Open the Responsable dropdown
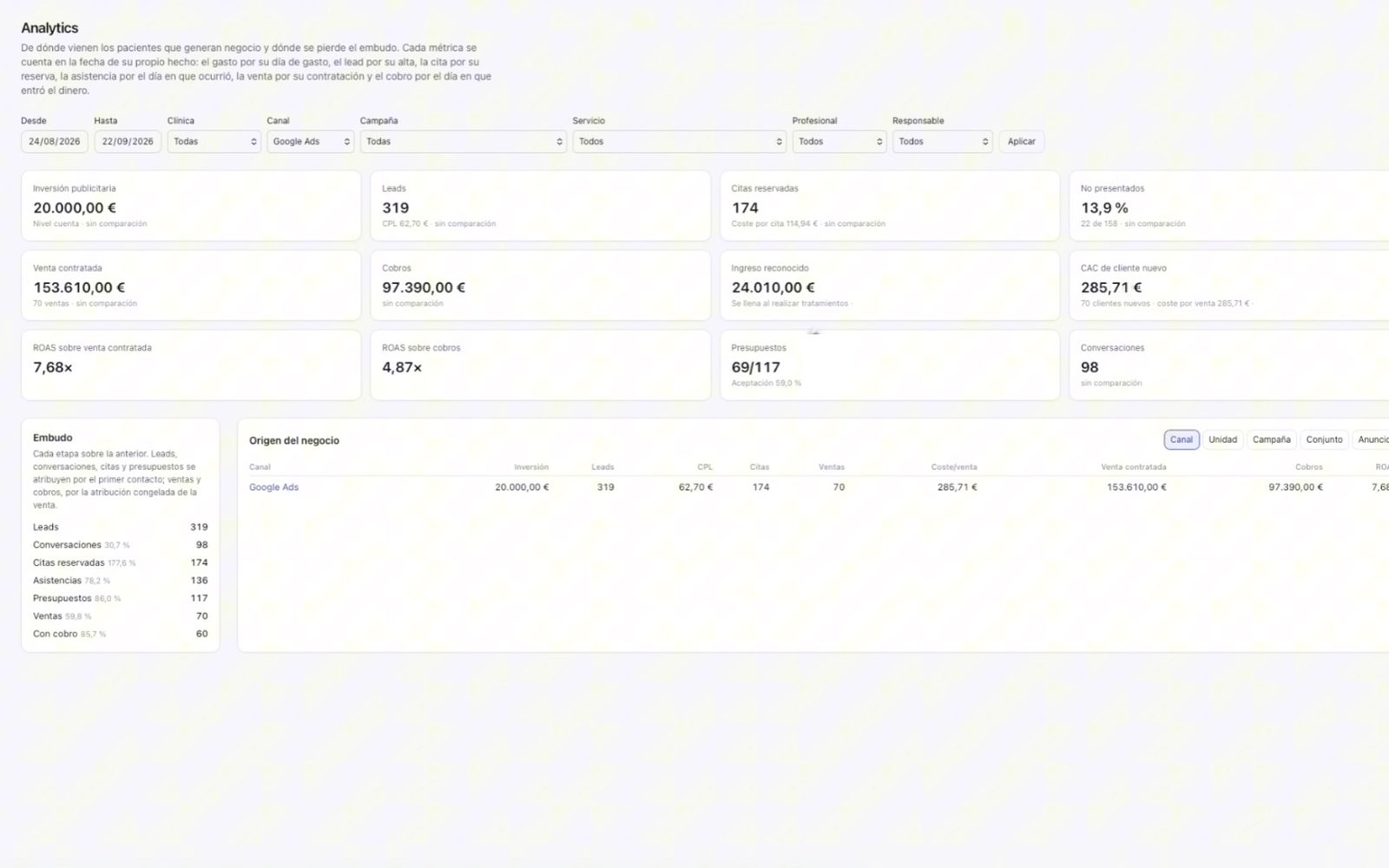Viewport: 1389px width, 868px height. [x=942, y=141]
